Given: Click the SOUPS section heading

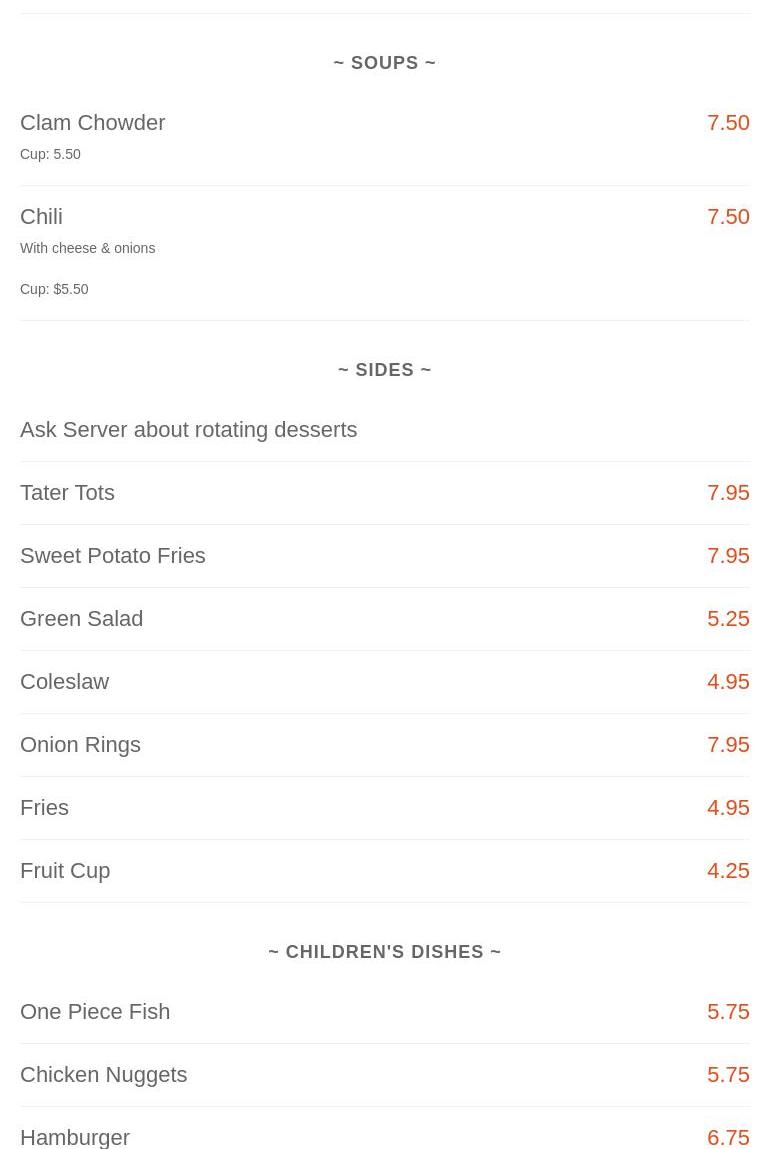Looking at the screenshot, I should click(x=385, y=63).
